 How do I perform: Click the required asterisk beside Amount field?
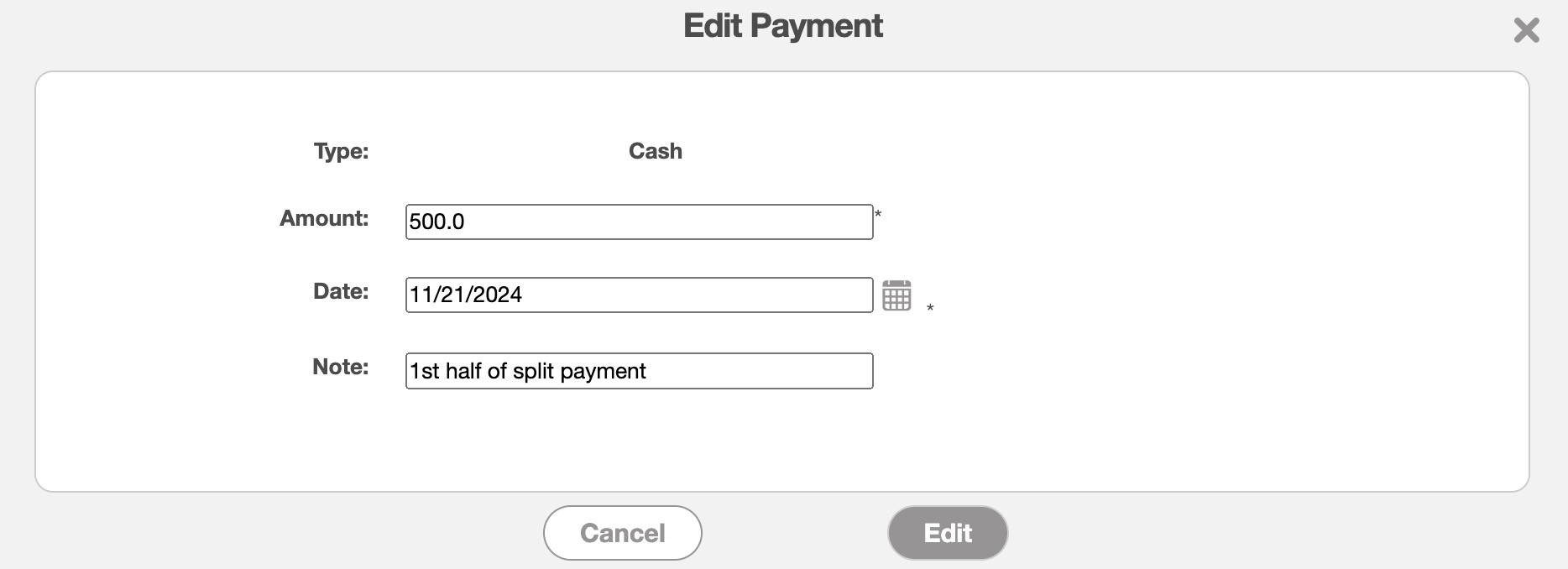coord(878,215)
